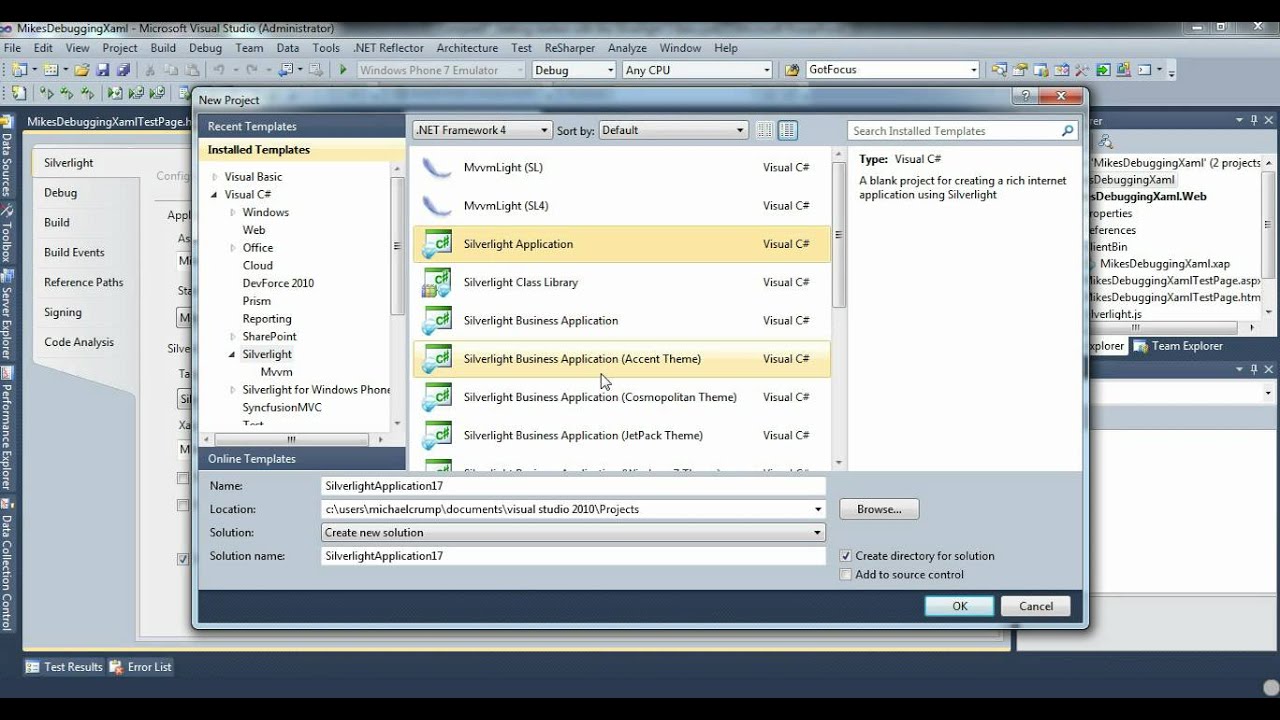Click the Undo arrow icon
1280x720 pixels.
coord(219,70)
